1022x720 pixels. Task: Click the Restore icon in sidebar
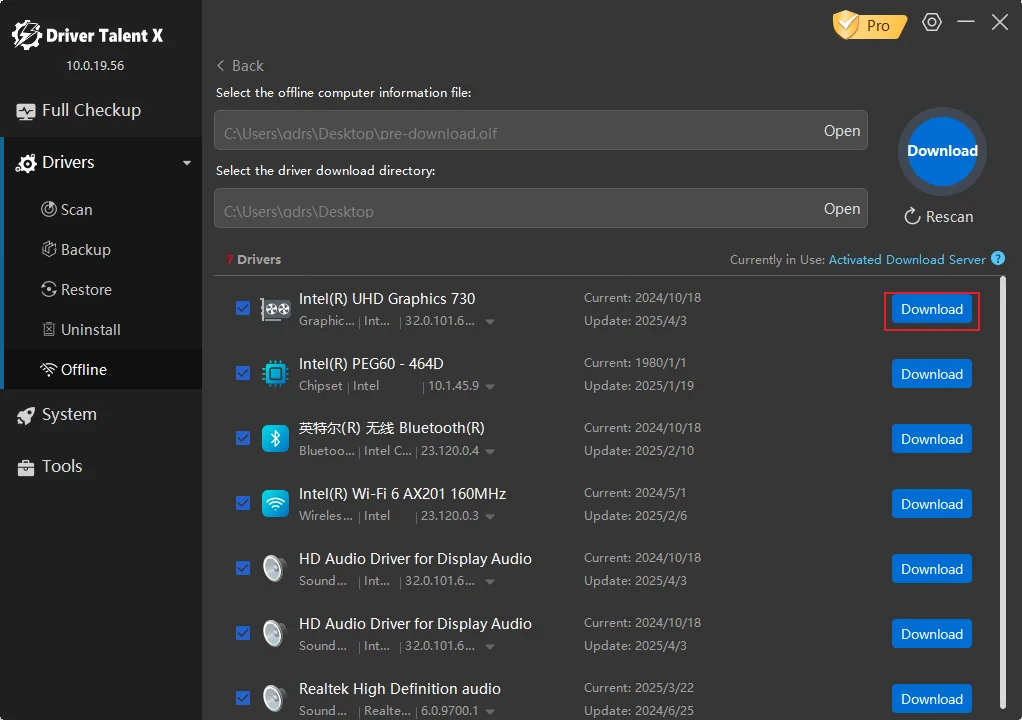(x=49, y=289)
